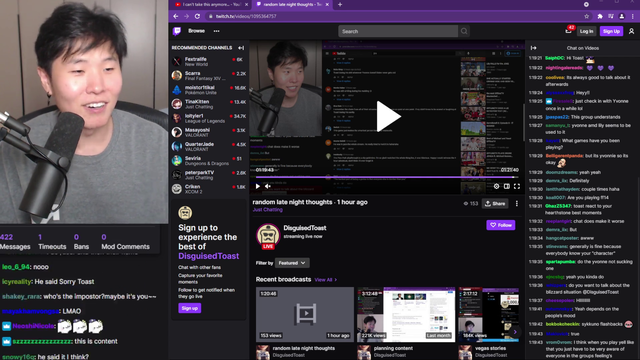Open loltyler1's channel avatar
The image size is (640, 360).
177,118
